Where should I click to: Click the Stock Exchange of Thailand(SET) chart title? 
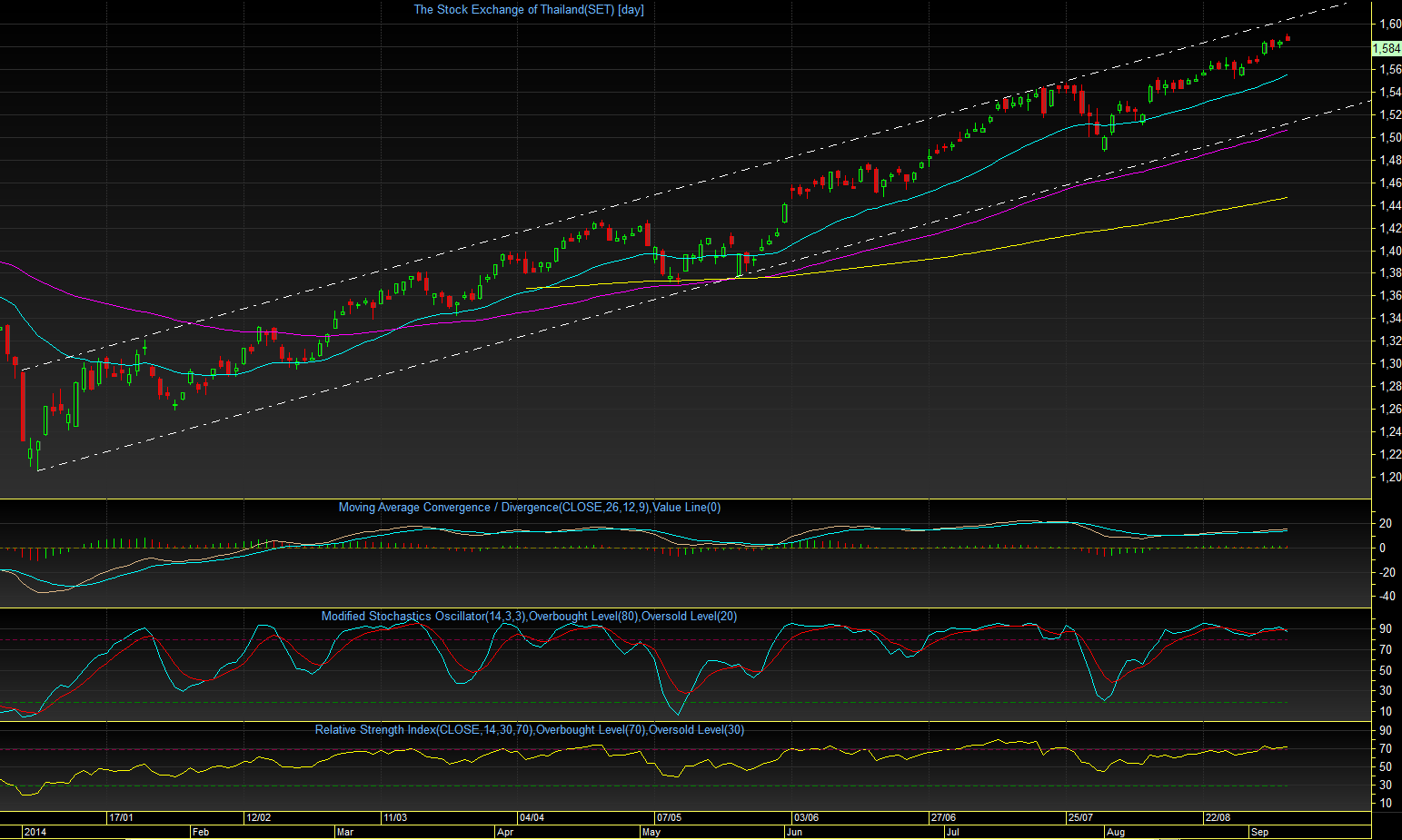coord(529,10)
